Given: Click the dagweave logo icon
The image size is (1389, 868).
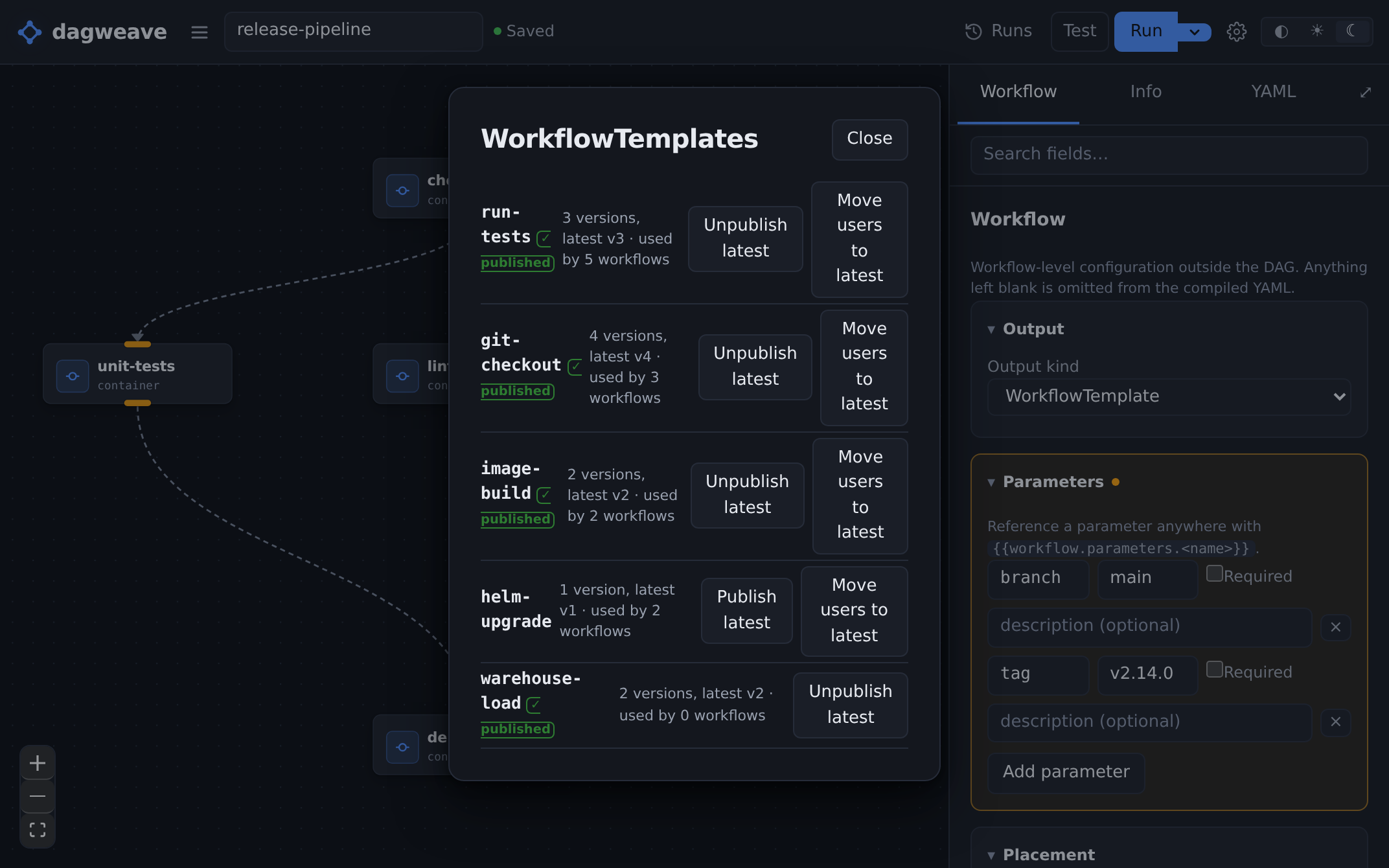Looking at the screenshot, I should coord(29,32).
